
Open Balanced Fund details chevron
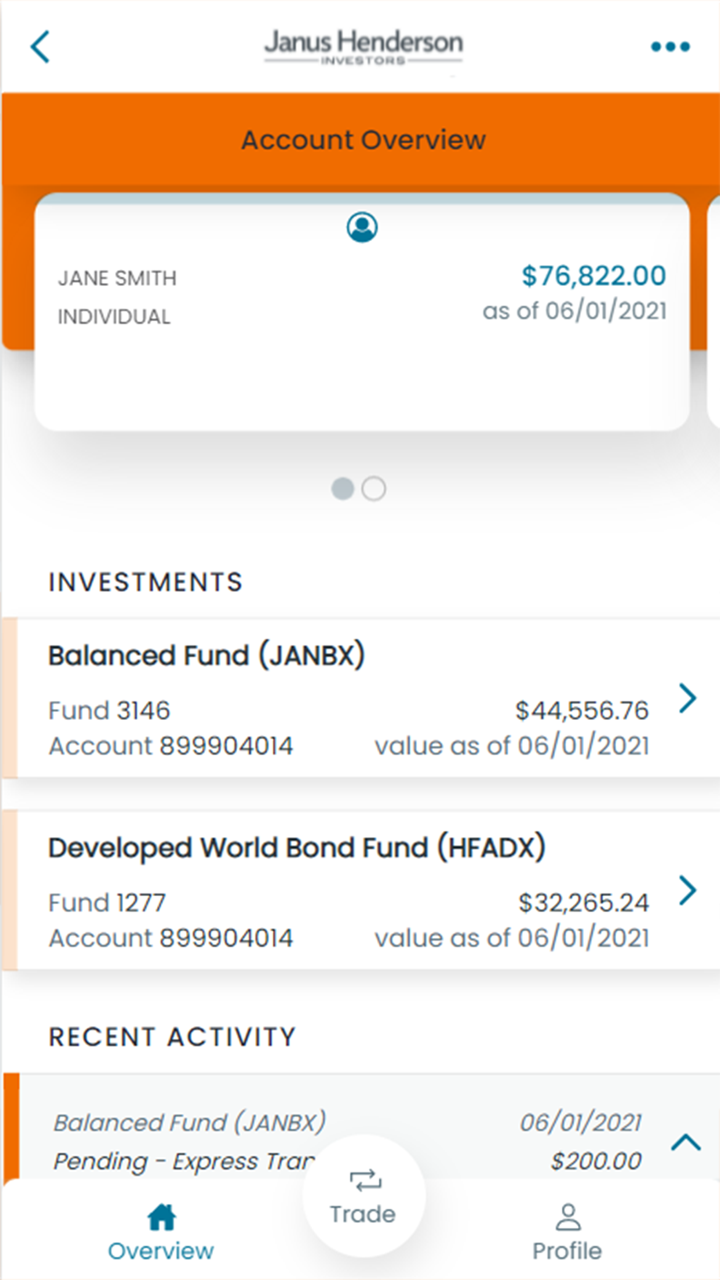click(x=687, y=698)
